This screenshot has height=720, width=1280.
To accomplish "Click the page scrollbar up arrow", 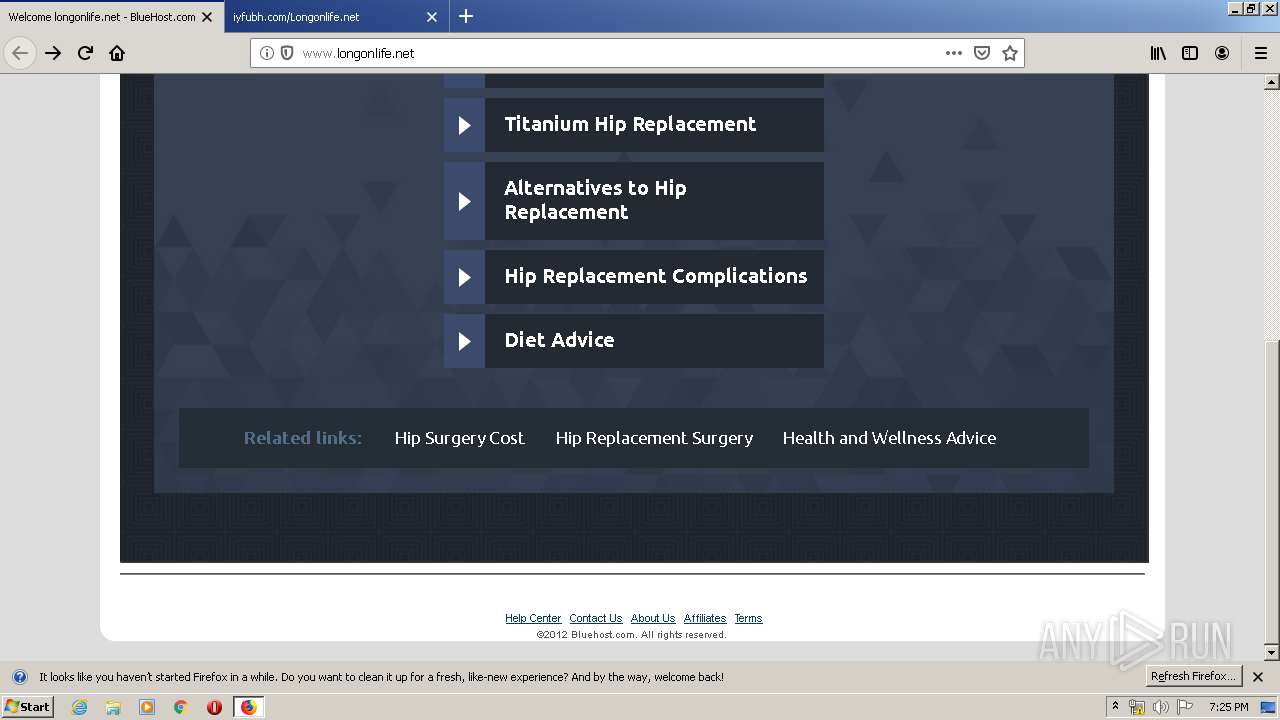I will pyautogui.click(x=1272, y=81).
